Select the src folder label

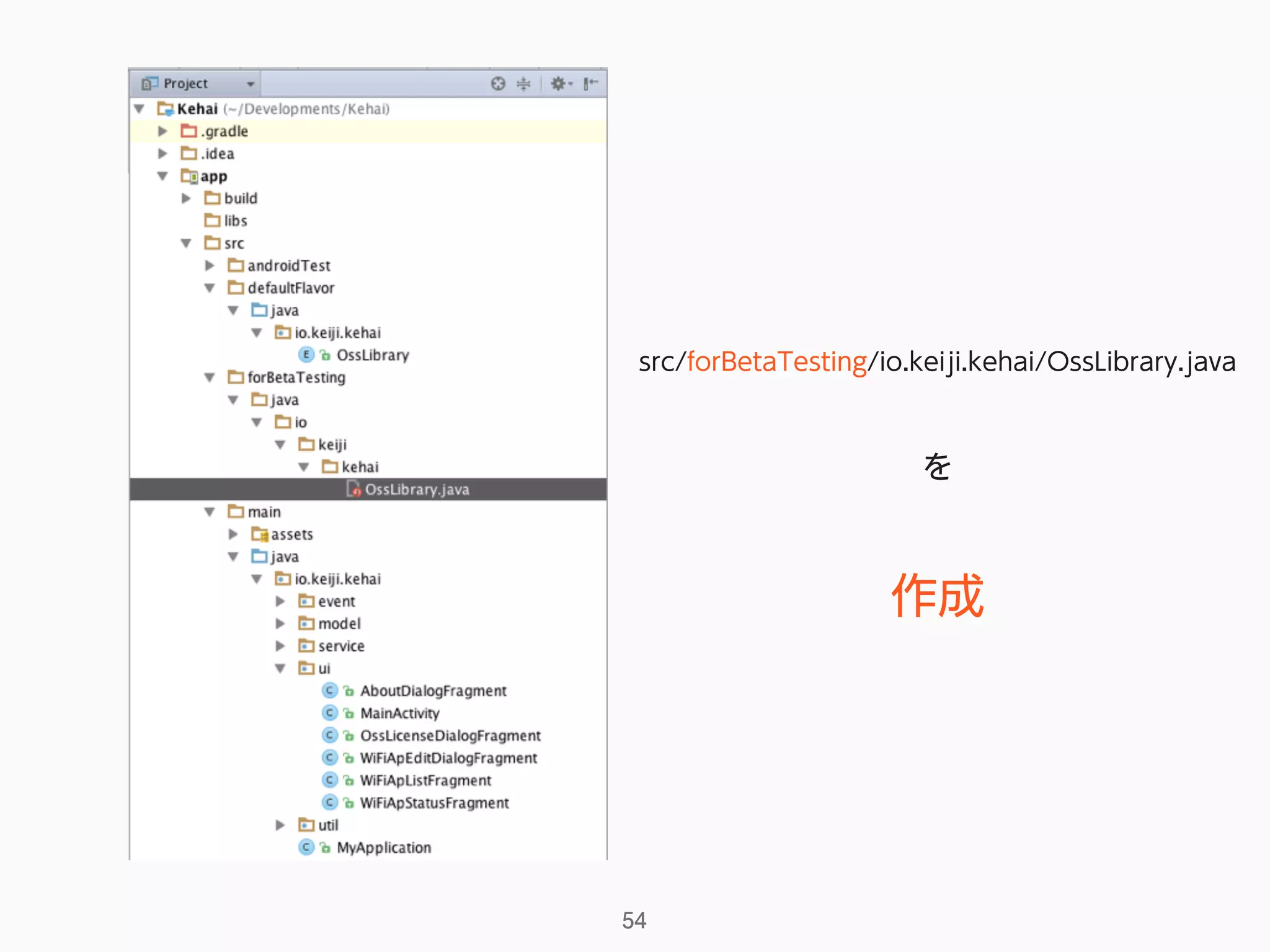[234, 244]
